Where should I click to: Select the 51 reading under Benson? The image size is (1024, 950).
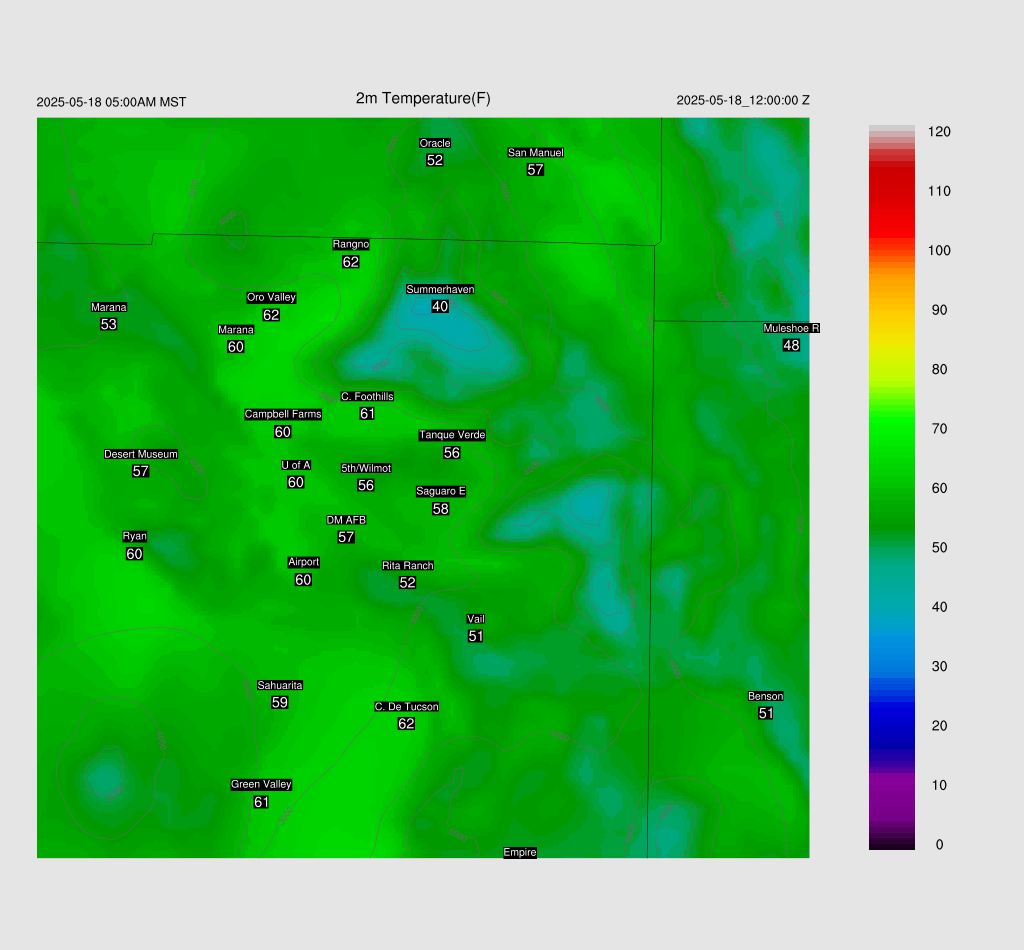pyautogui.click(x=765, y=714)
